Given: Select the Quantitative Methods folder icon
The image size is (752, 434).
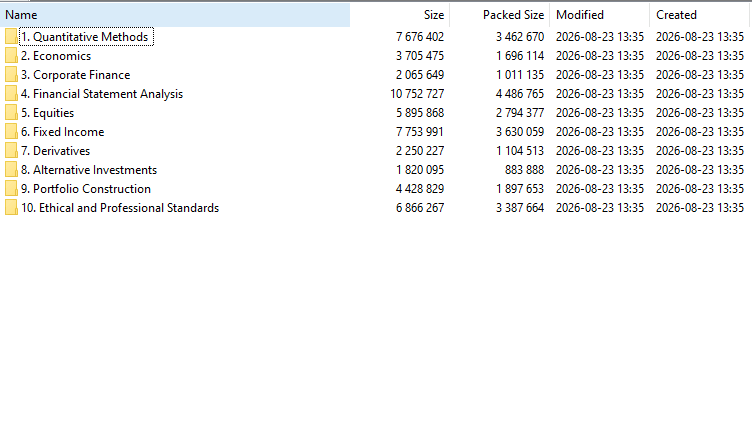Looking at the screenshot, I should tap(11, 36).
